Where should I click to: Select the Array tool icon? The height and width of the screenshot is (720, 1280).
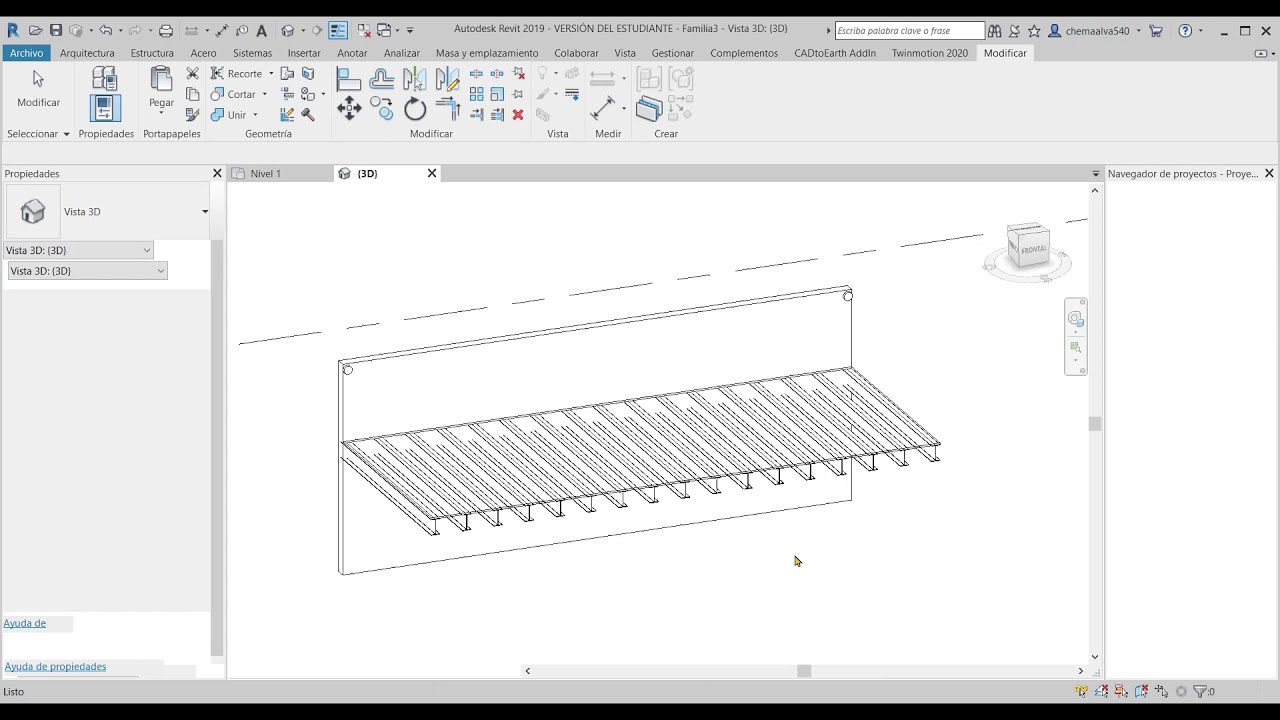476,94
